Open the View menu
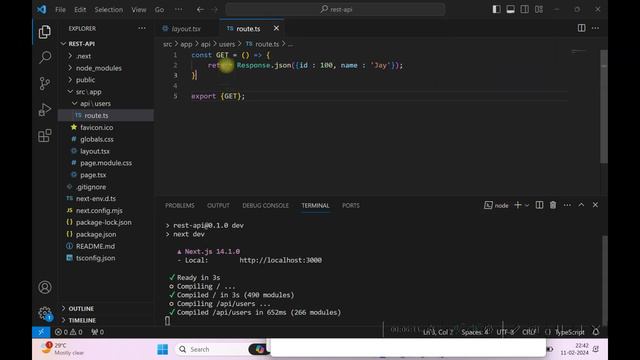Viewport: 640px width, 360px height. (x=139, y=9)
